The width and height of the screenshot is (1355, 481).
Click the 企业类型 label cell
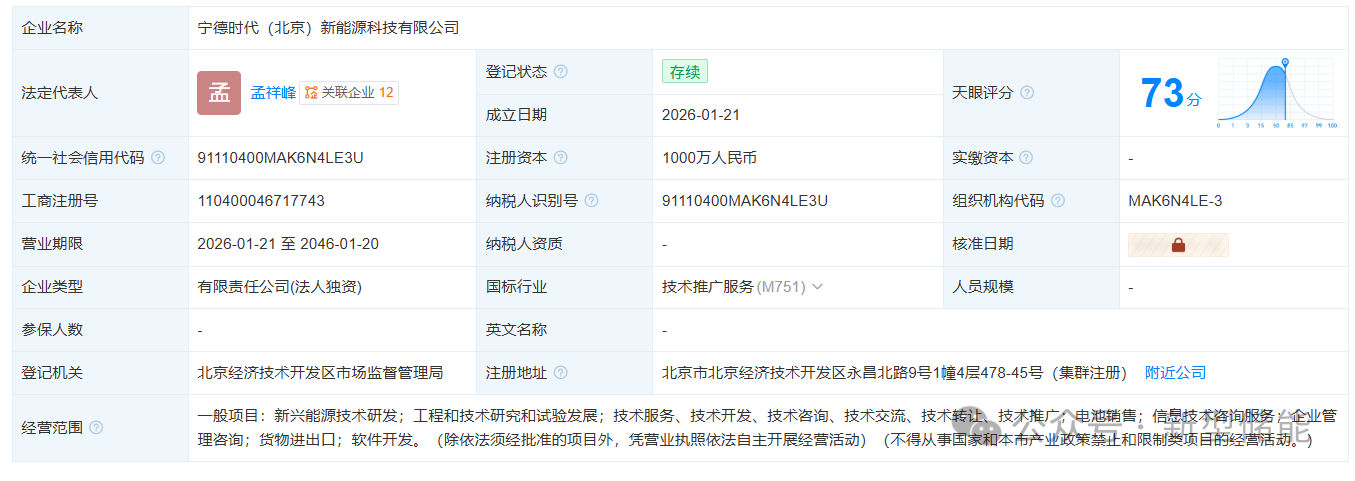pyautogui.click(x=100, y=287)
